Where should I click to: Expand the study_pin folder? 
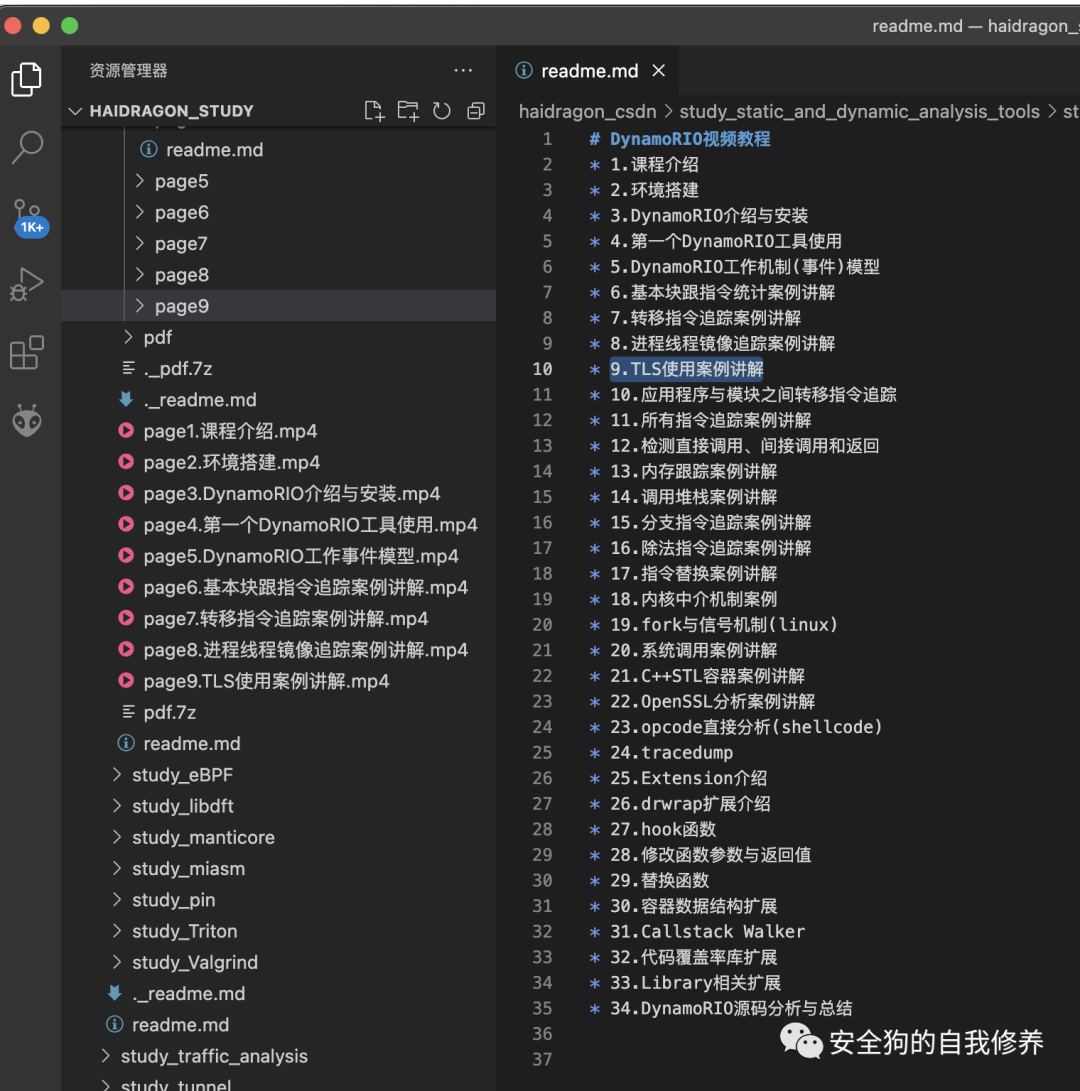pyautogui.click(x=278, y=900)
